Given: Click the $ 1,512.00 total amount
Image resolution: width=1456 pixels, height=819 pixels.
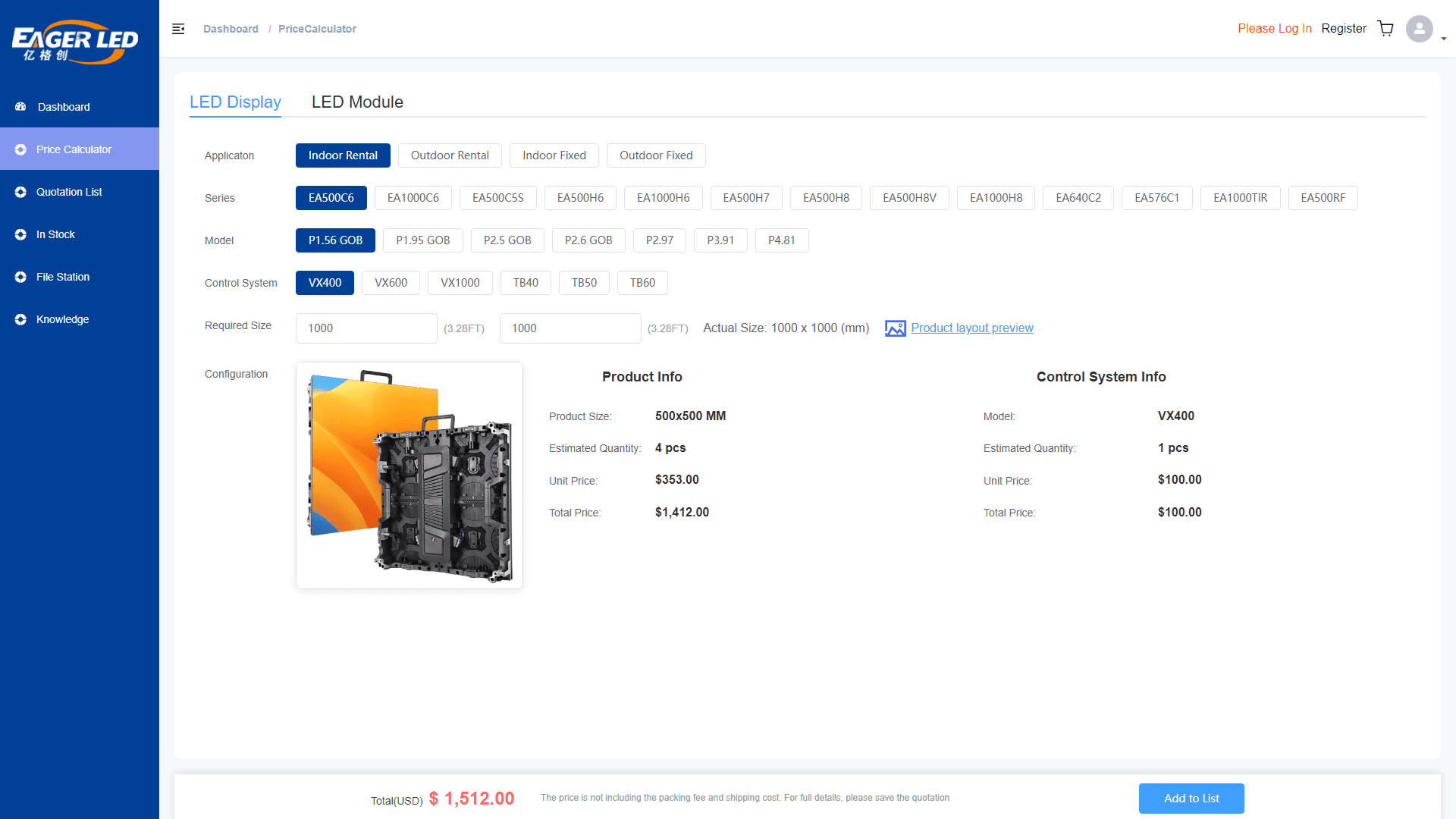Looking at the screenshot, I should (472, 799).
